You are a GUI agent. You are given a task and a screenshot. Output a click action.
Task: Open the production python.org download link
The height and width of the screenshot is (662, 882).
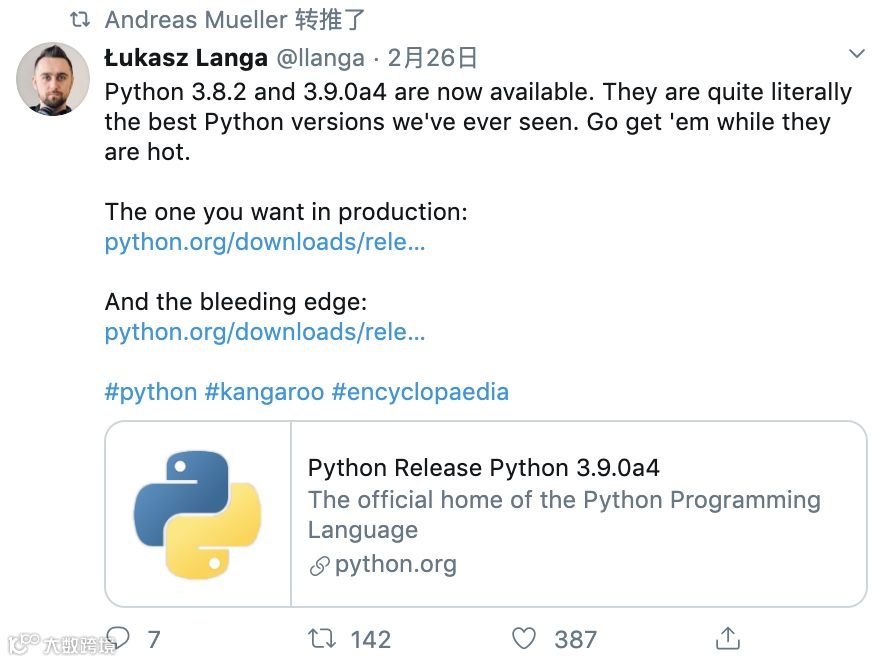coord(265,242)
